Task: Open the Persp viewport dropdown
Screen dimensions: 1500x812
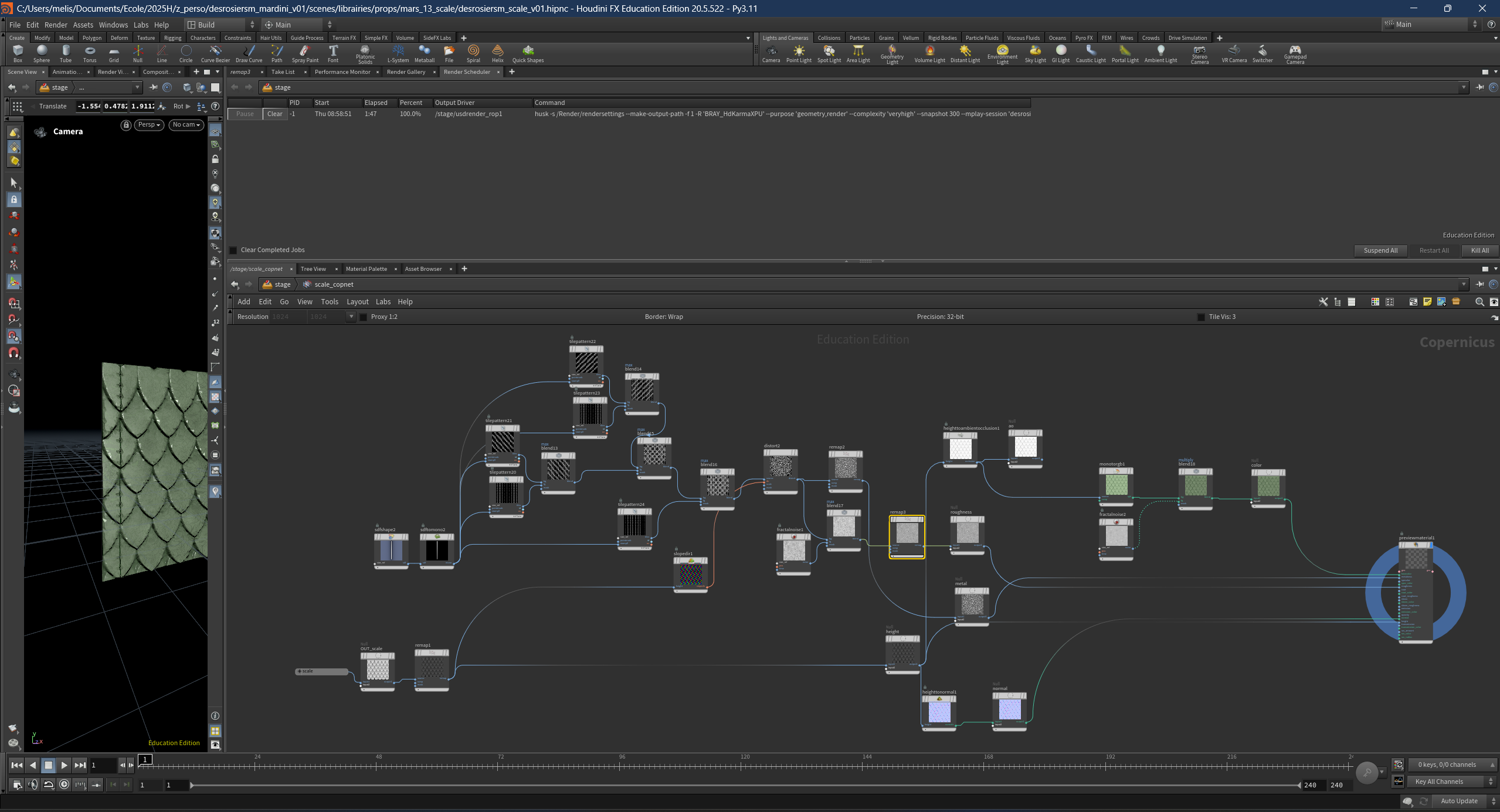Action: pyautogui.click(x=149, y=125)
